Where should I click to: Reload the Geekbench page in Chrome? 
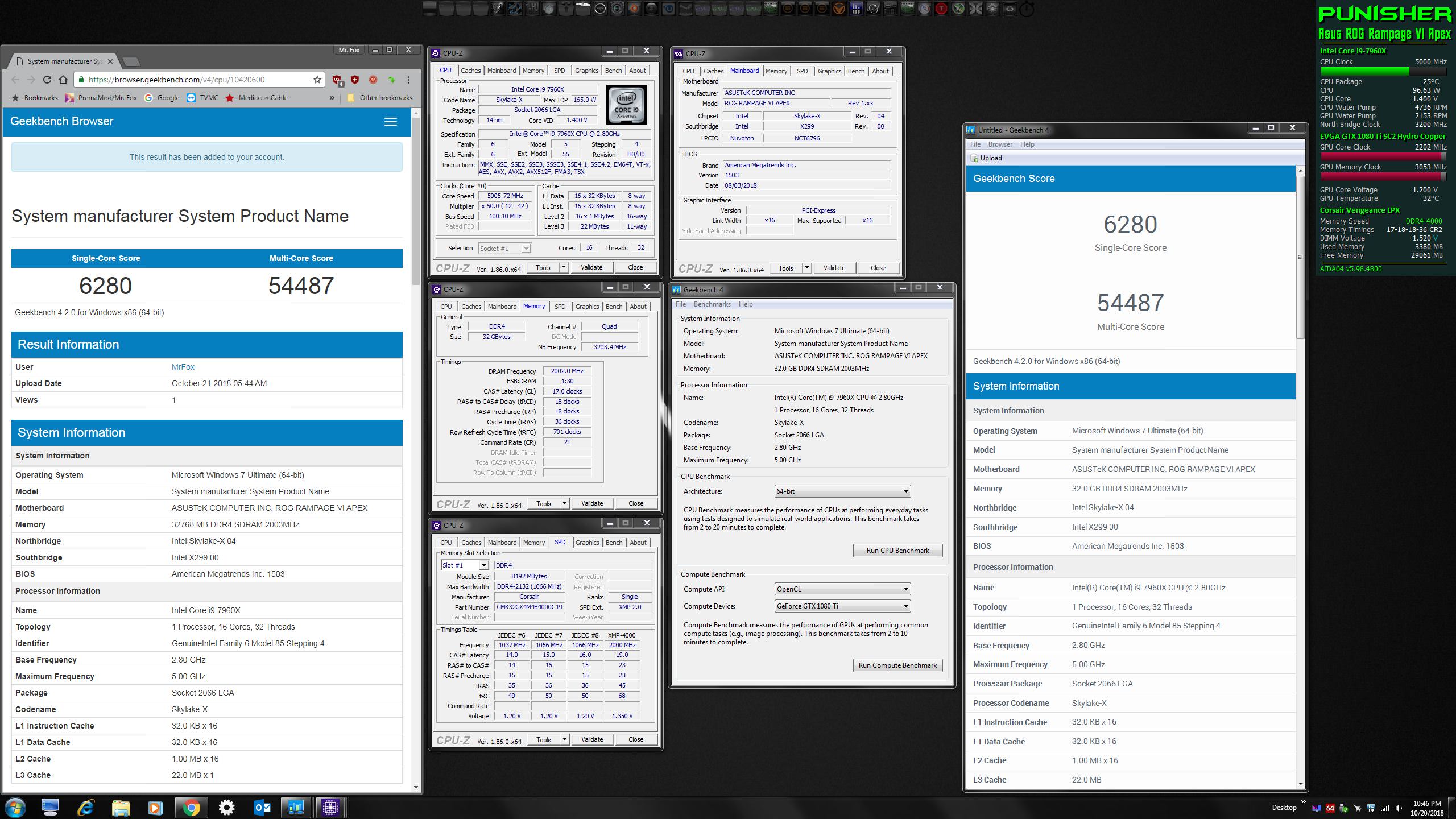tap(47, 80)
